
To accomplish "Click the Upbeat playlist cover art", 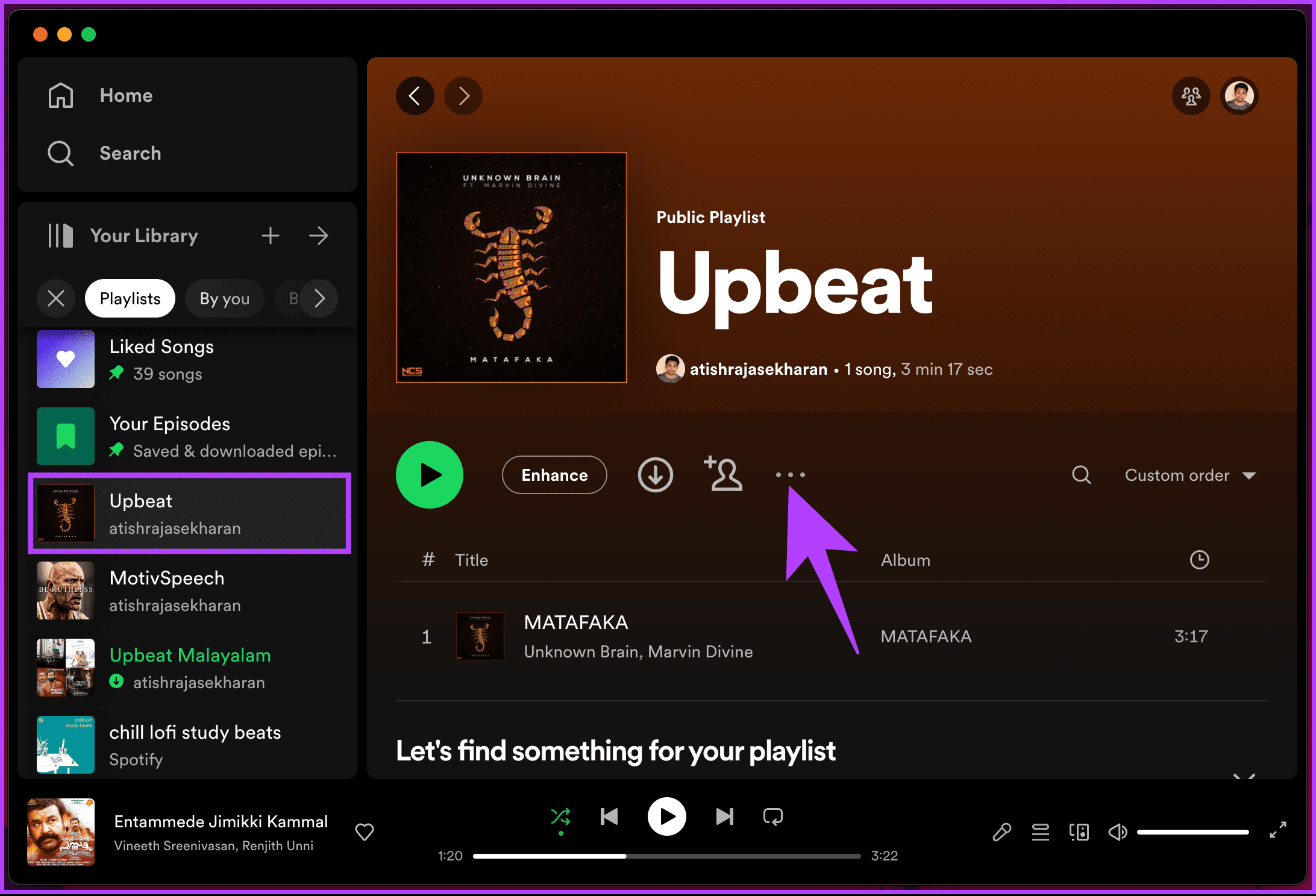I will point(512,268).
